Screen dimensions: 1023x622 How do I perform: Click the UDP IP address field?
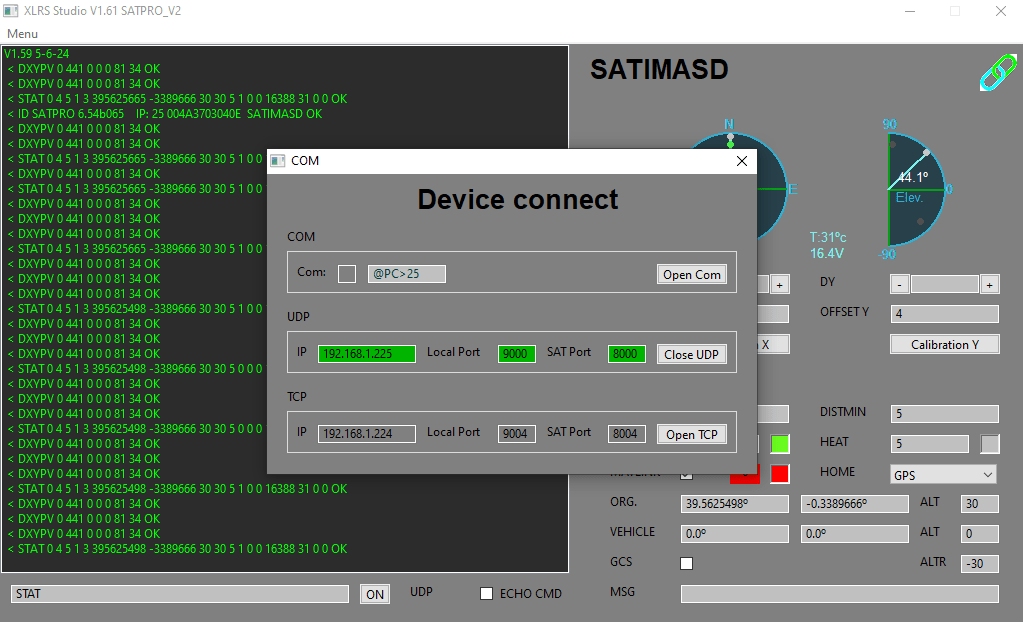pos(366,354)
